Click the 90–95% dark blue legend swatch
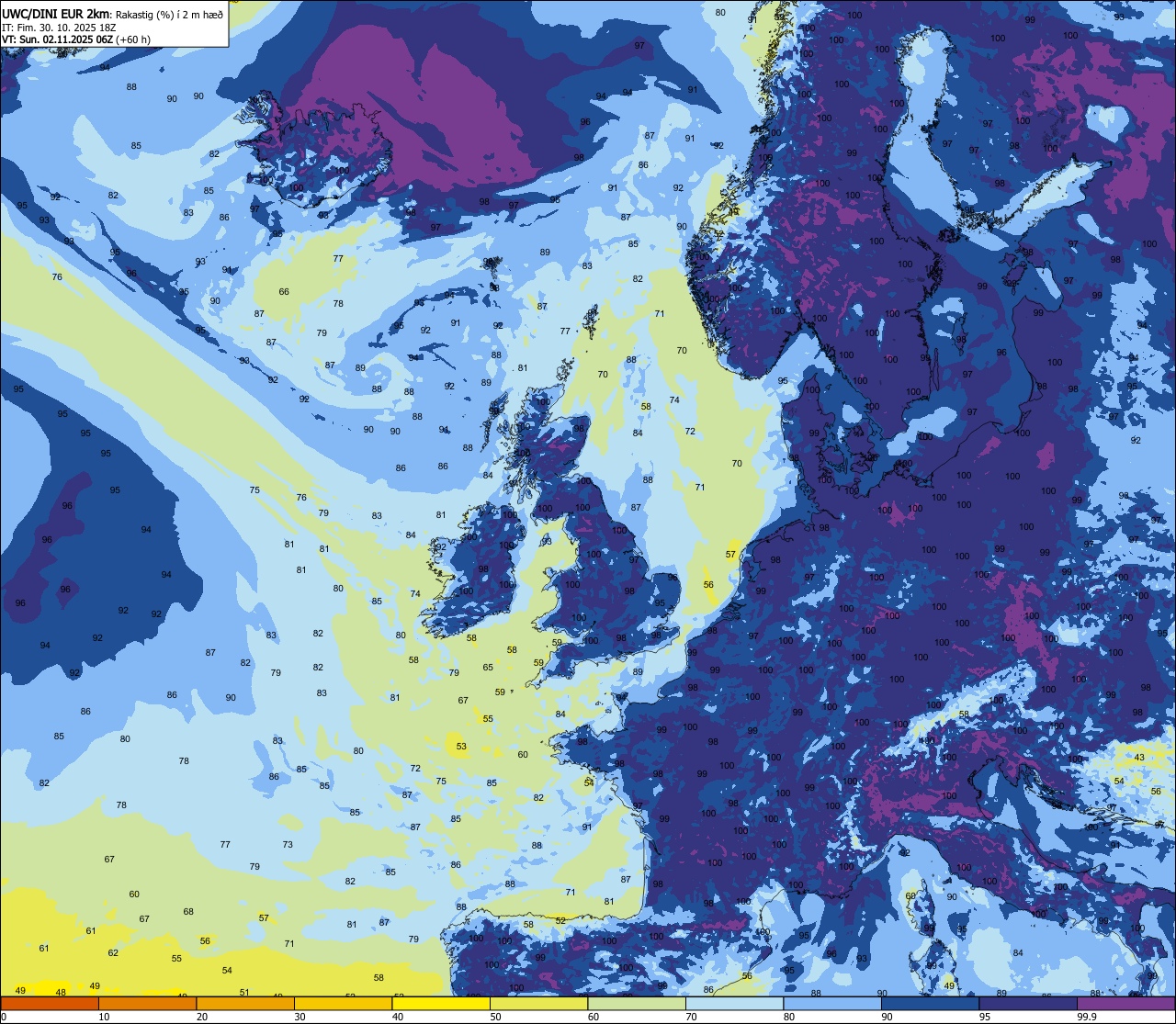Screen dimensions: 1176x1024 pyautogui.click(x=930, y=1003)
